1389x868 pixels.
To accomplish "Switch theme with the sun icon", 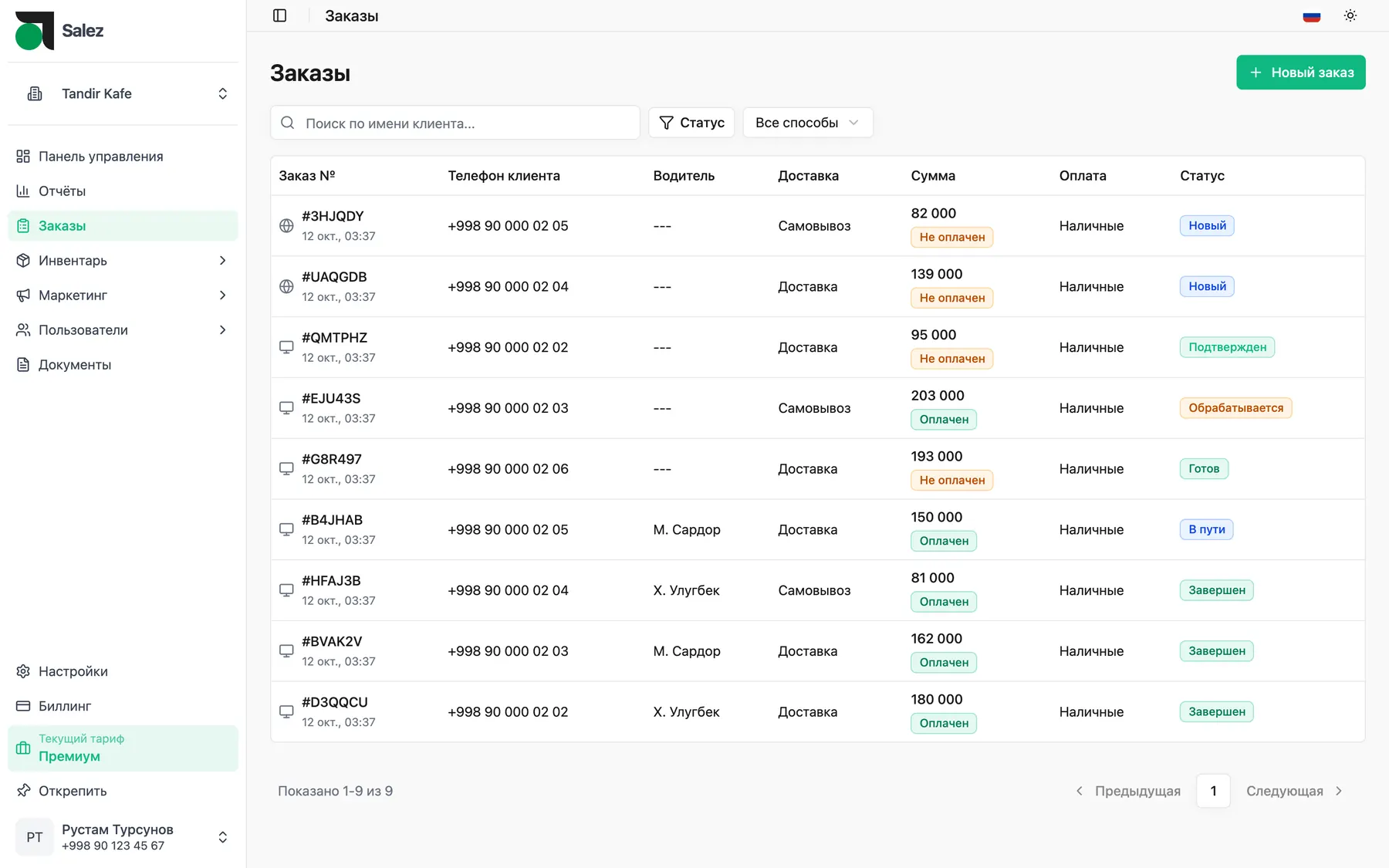I will coord(1350,15).
